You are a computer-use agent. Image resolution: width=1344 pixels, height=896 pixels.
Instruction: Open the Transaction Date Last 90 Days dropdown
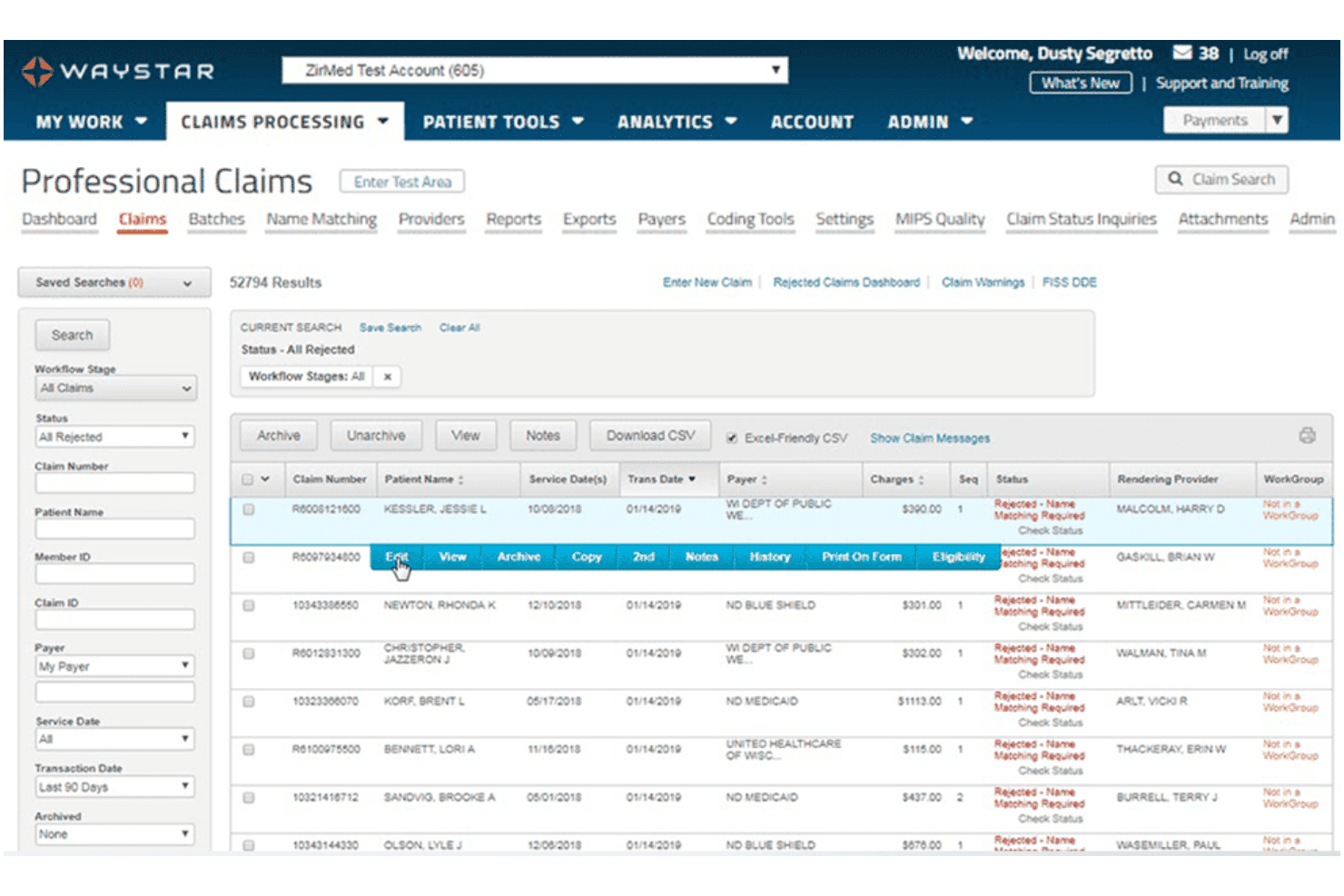click(x=115, y=787)
